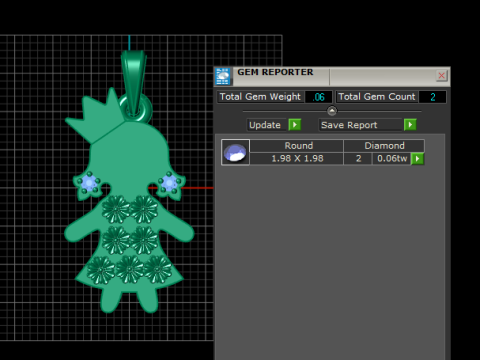This screenshot has width=480, height=360.
Task: Select the left earring gem on the pendant
Action: point(89,183)
